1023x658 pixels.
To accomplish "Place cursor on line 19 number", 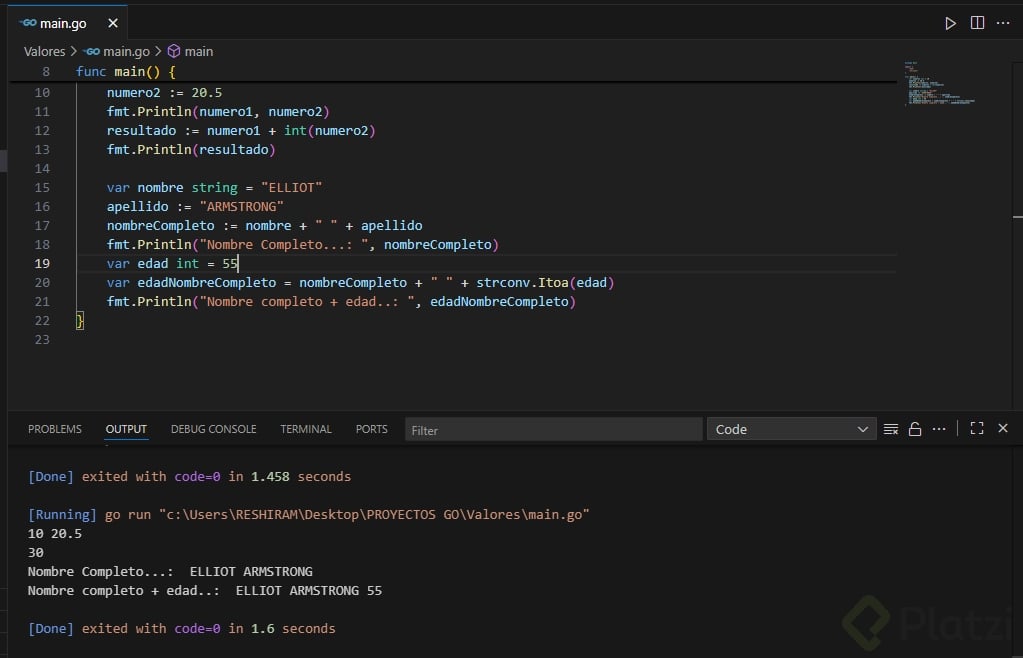I will tap(42, 264).
